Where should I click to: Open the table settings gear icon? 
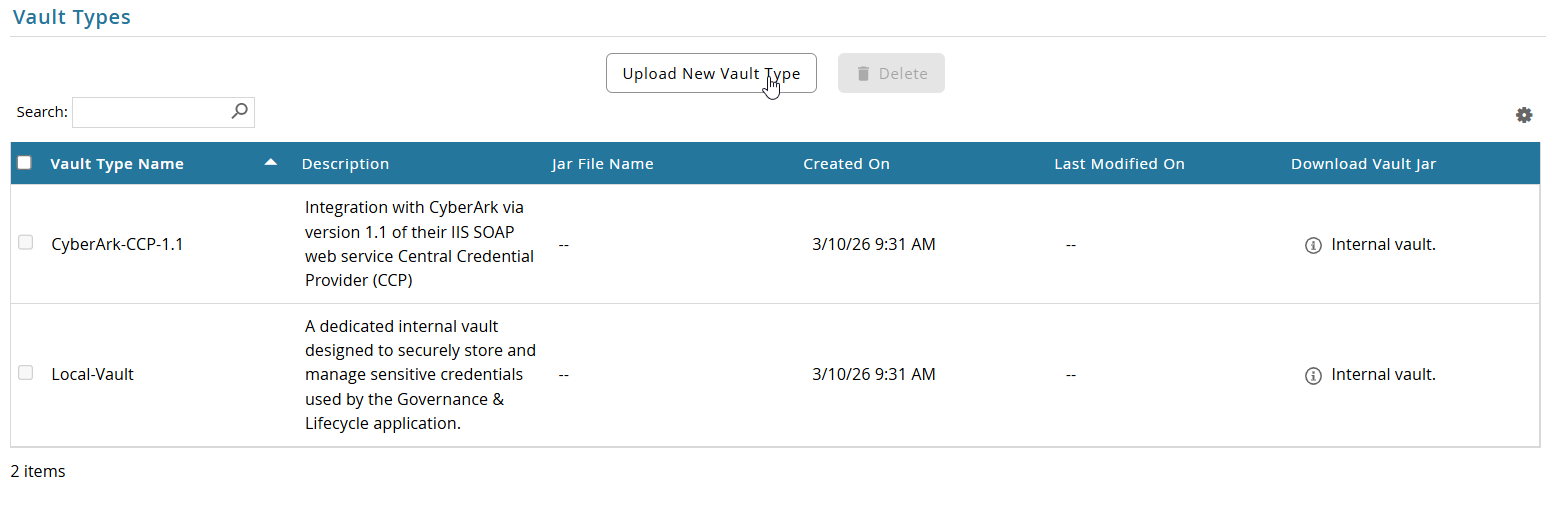(1524, 115)
